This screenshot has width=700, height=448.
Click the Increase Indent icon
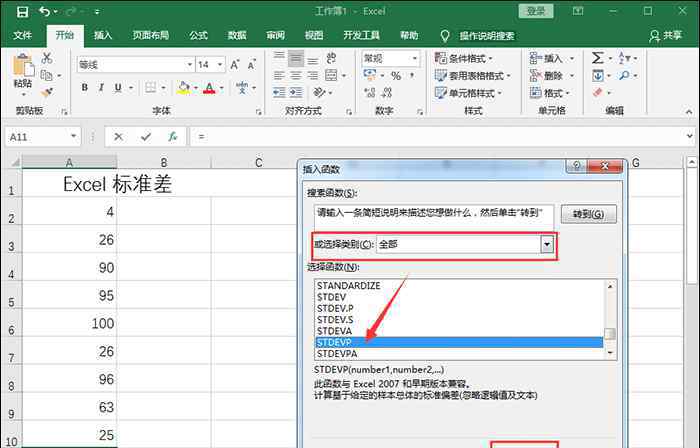pyautogui.click(x=296, y=92)
